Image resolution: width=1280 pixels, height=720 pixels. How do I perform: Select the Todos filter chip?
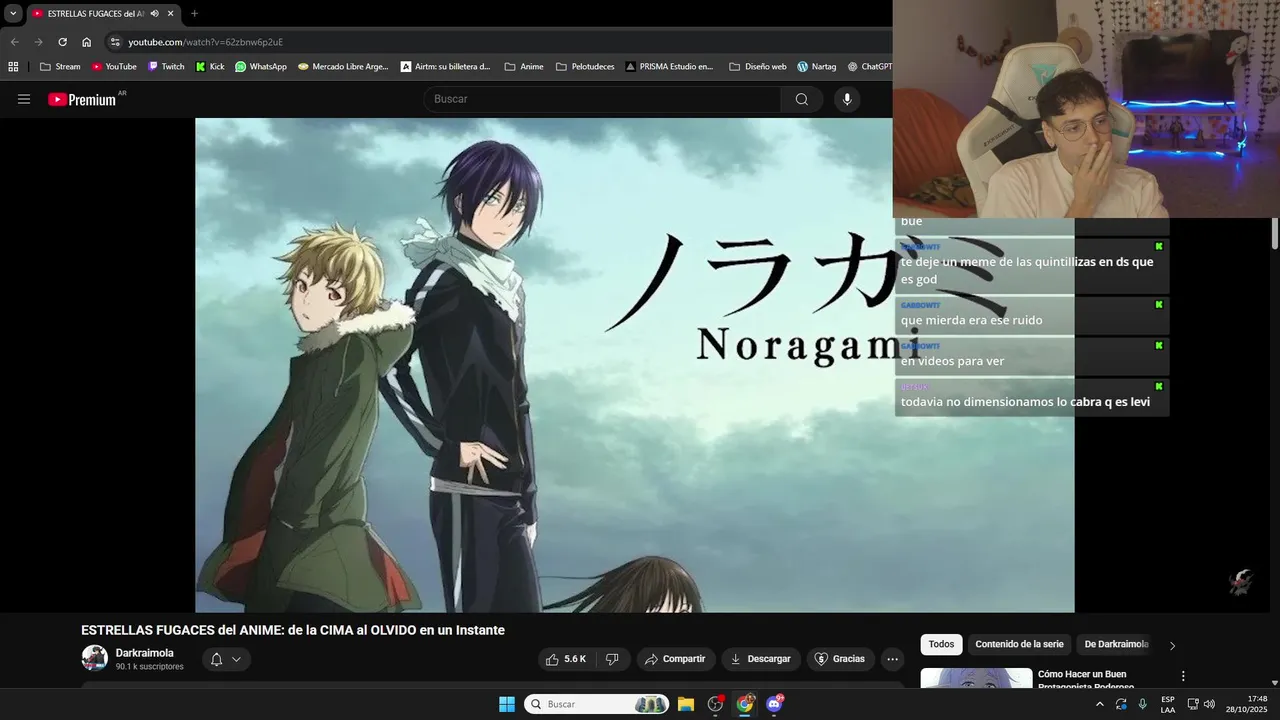tap(941, 645)
